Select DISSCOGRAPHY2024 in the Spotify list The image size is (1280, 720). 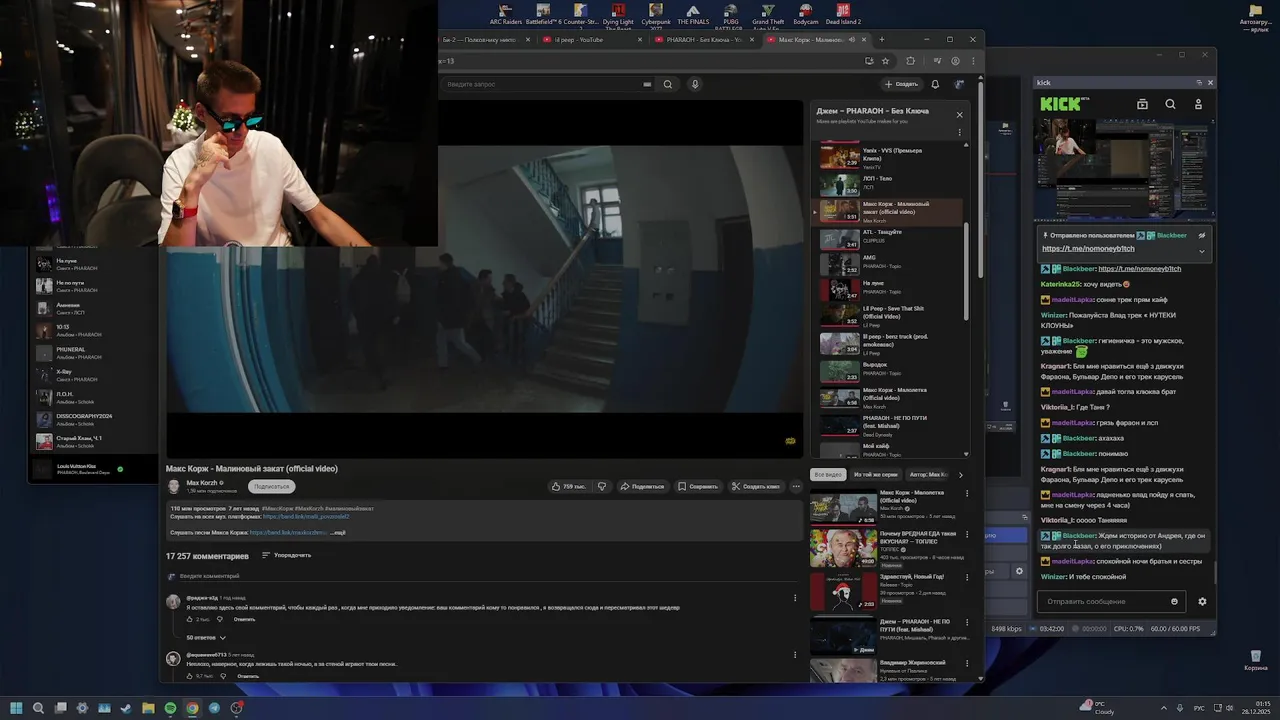85,418
